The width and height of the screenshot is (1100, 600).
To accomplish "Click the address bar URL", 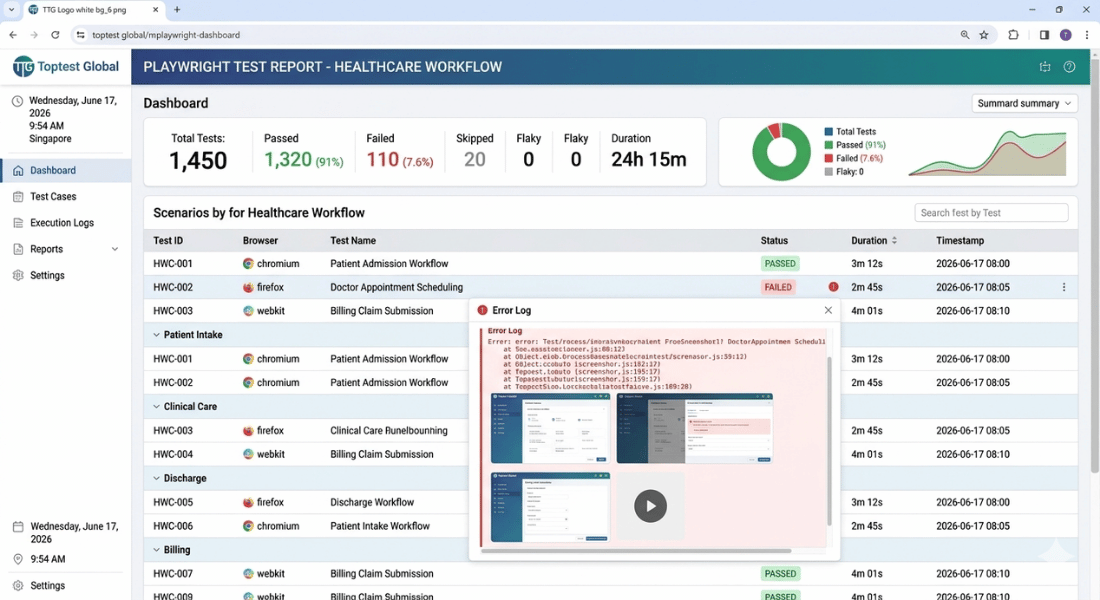I will 166,34.
